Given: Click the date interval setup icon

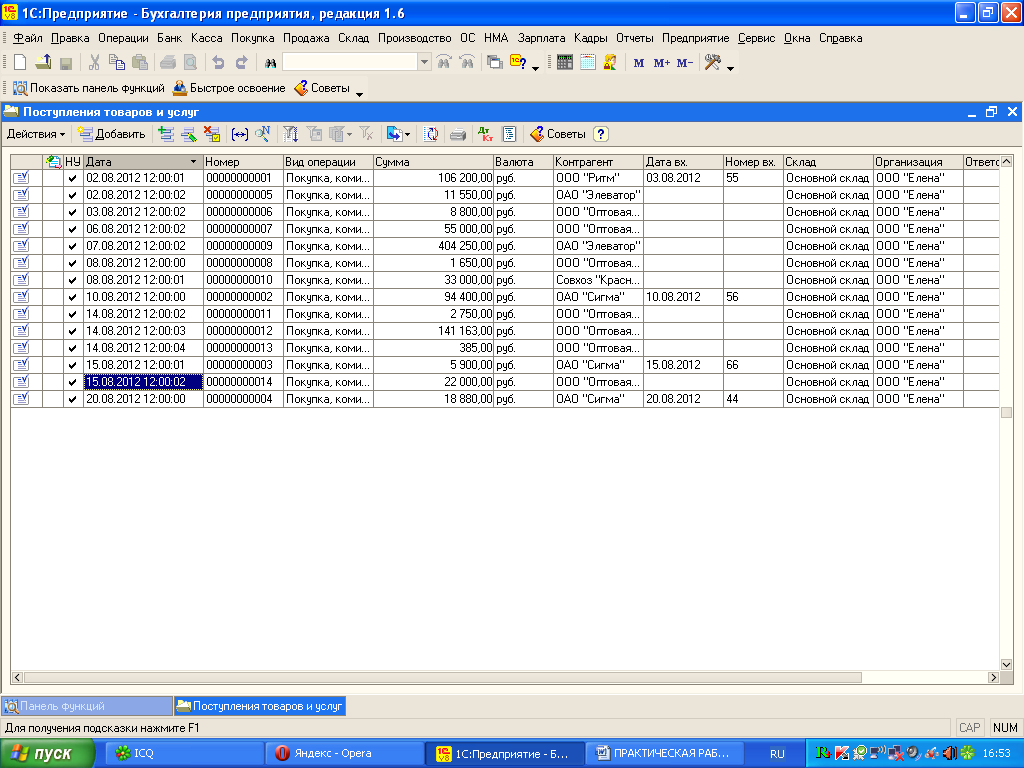Looking at the screenshot, I should [240, 134].
